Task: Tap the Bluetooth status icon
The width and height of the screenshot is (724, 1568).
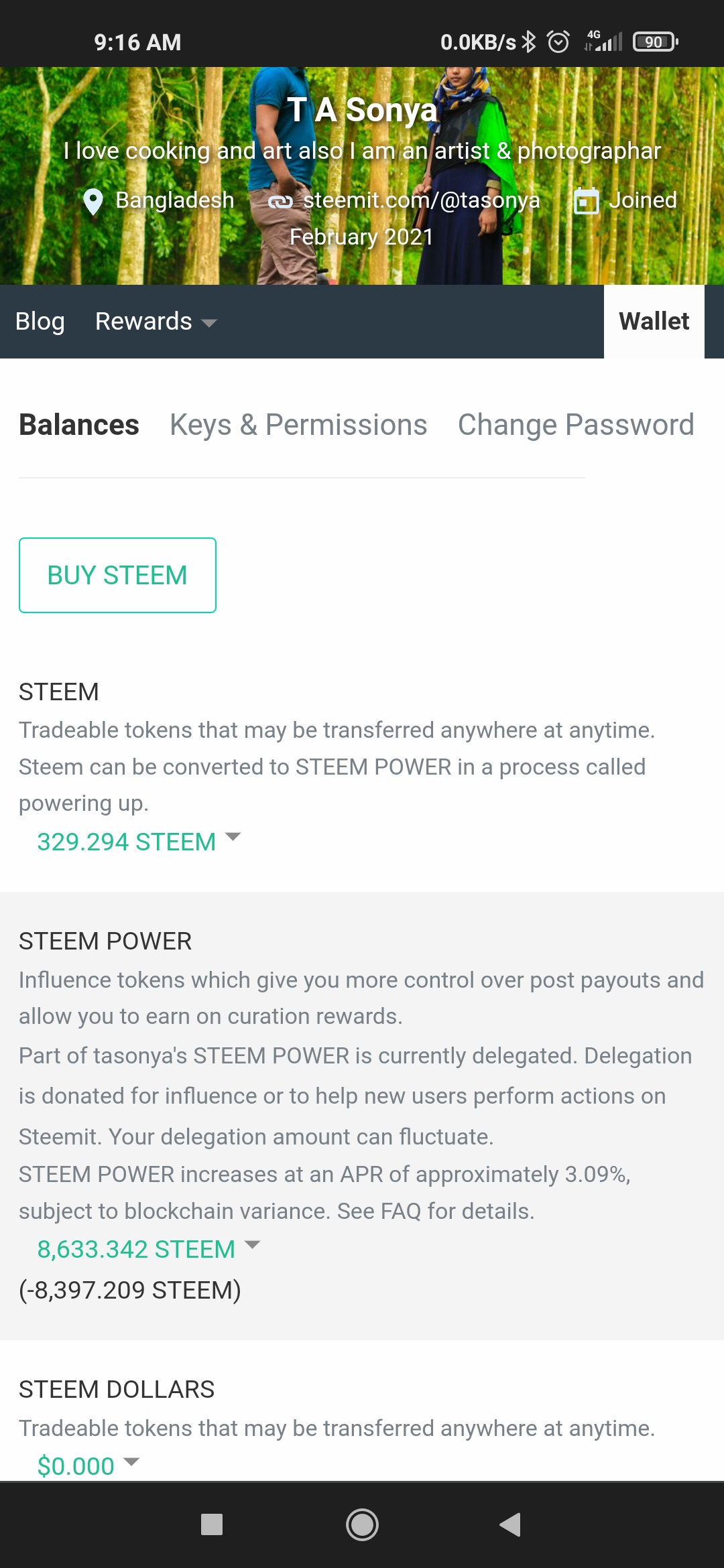Action: [x=529, y=42]
